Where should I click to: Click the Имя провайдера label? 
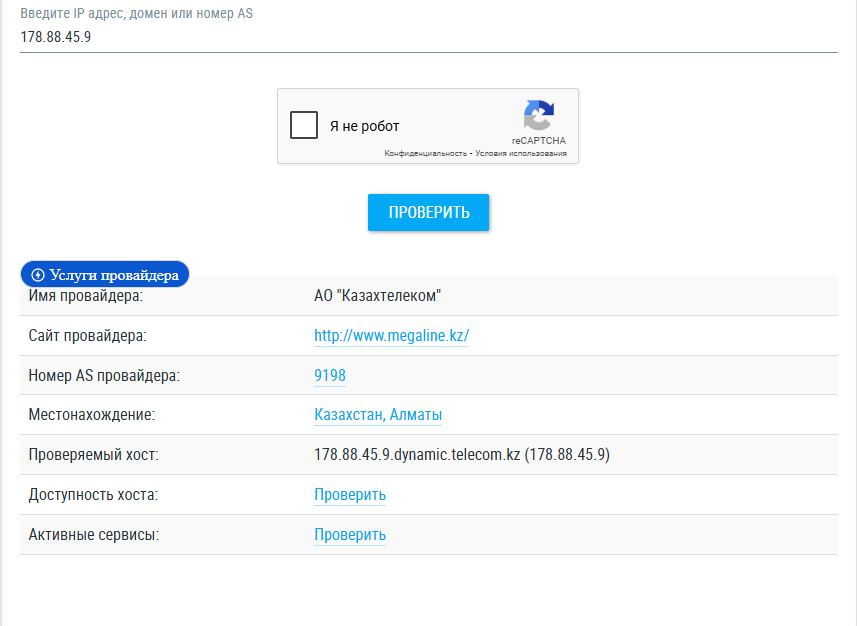click(x=86, y=296)
